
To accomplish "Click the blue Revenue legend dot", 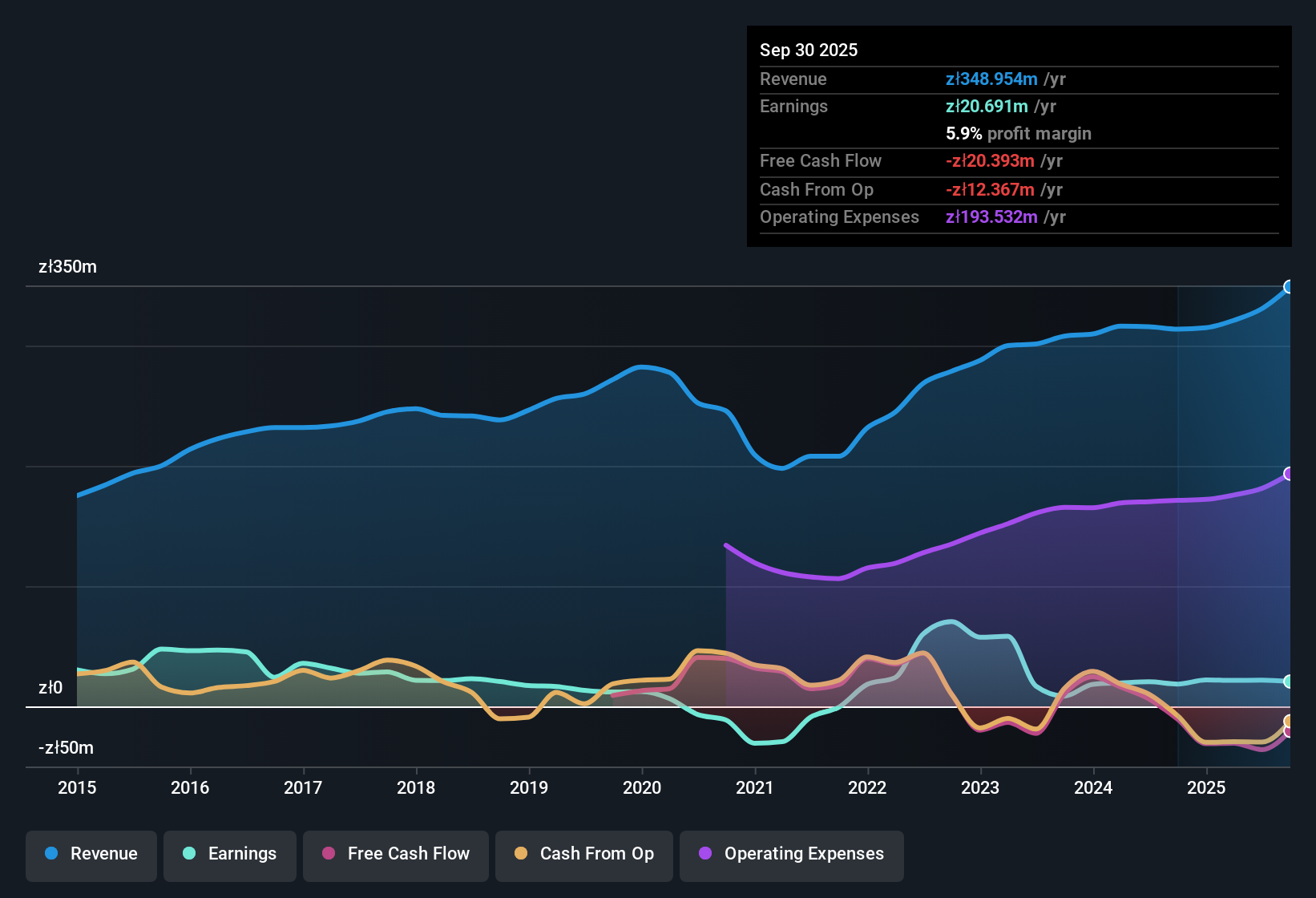I will (50, 854).
